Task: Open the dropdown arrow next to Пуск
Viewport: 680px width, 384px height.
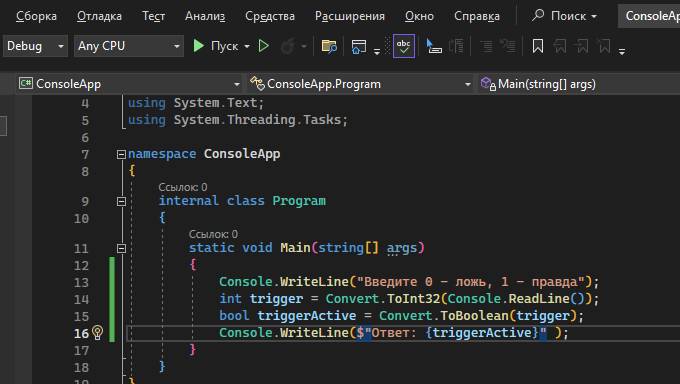Action: pyautogui.click(x=247, y=46)
